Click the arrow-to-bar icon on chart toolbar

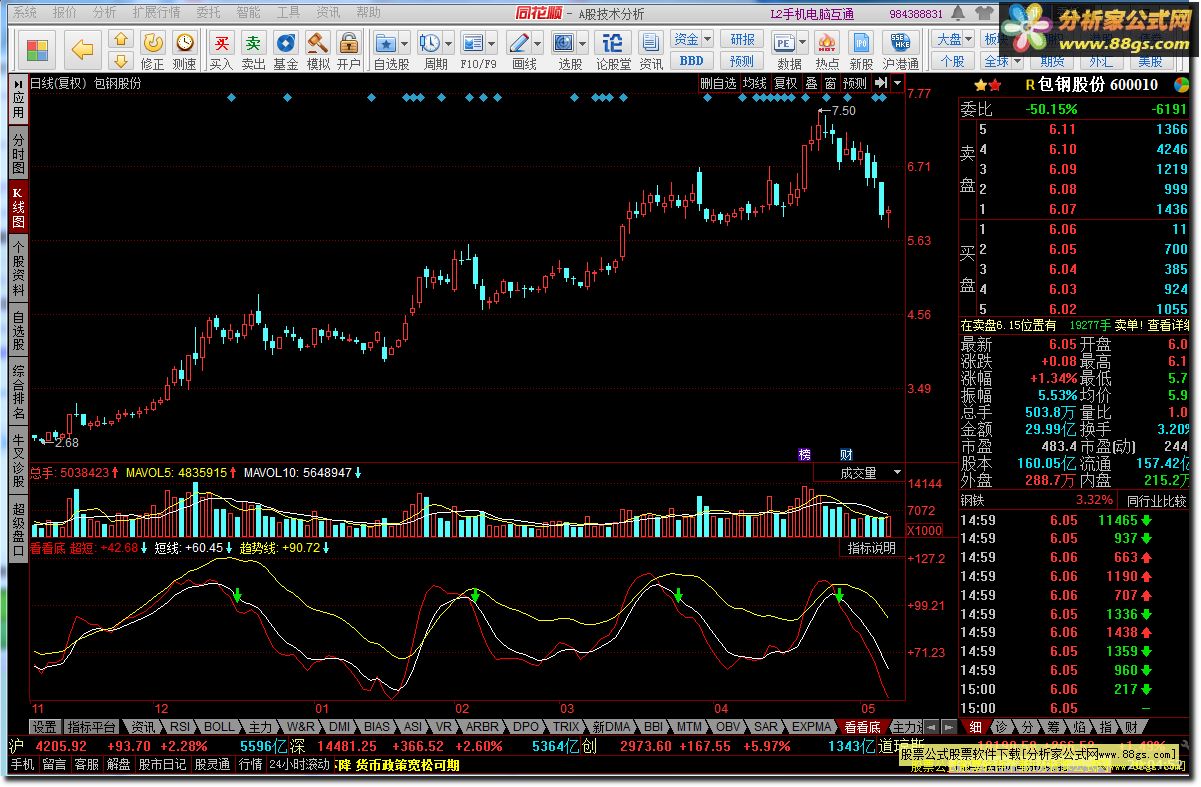(880, 84)
